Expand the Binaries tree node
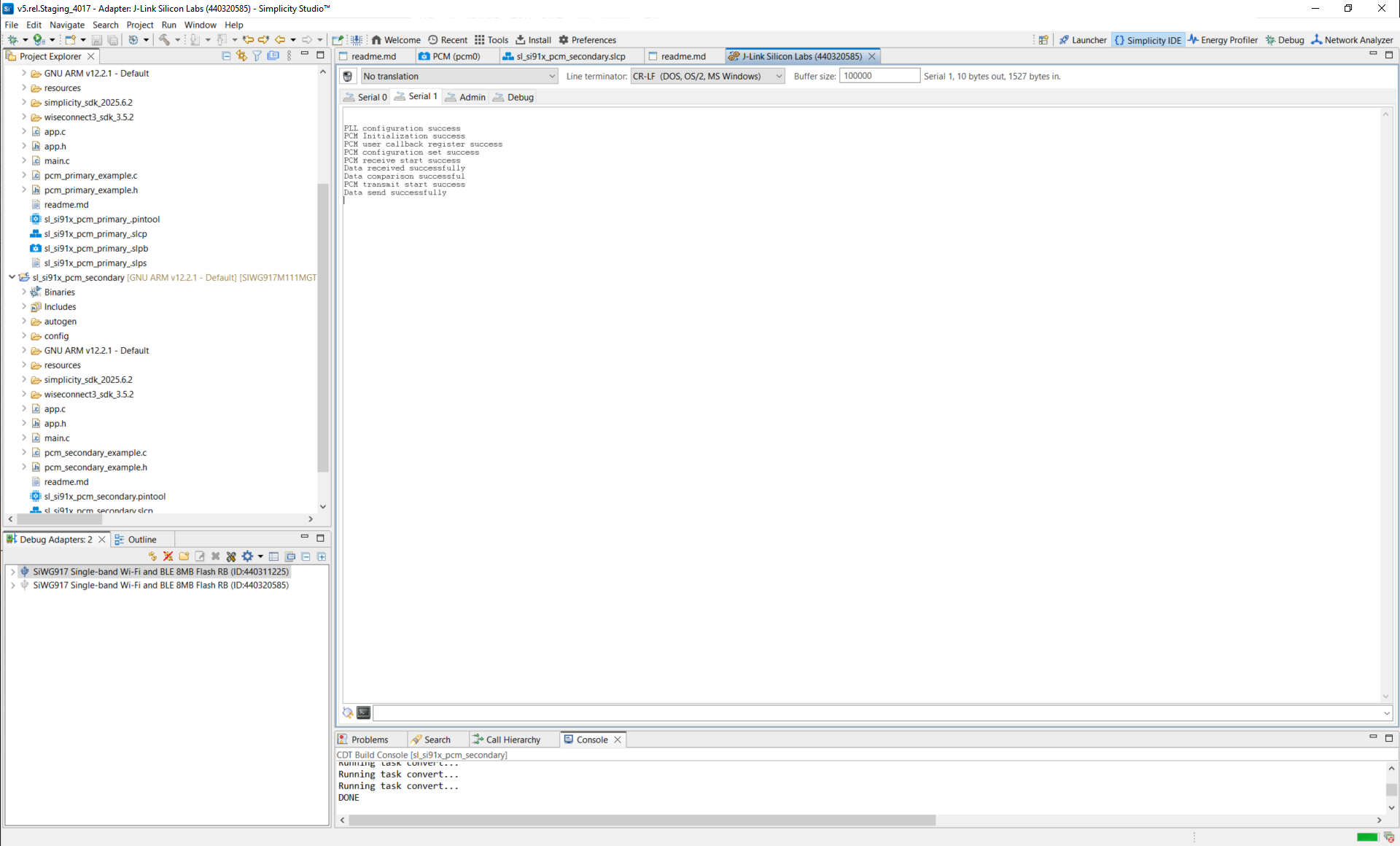 24,292
